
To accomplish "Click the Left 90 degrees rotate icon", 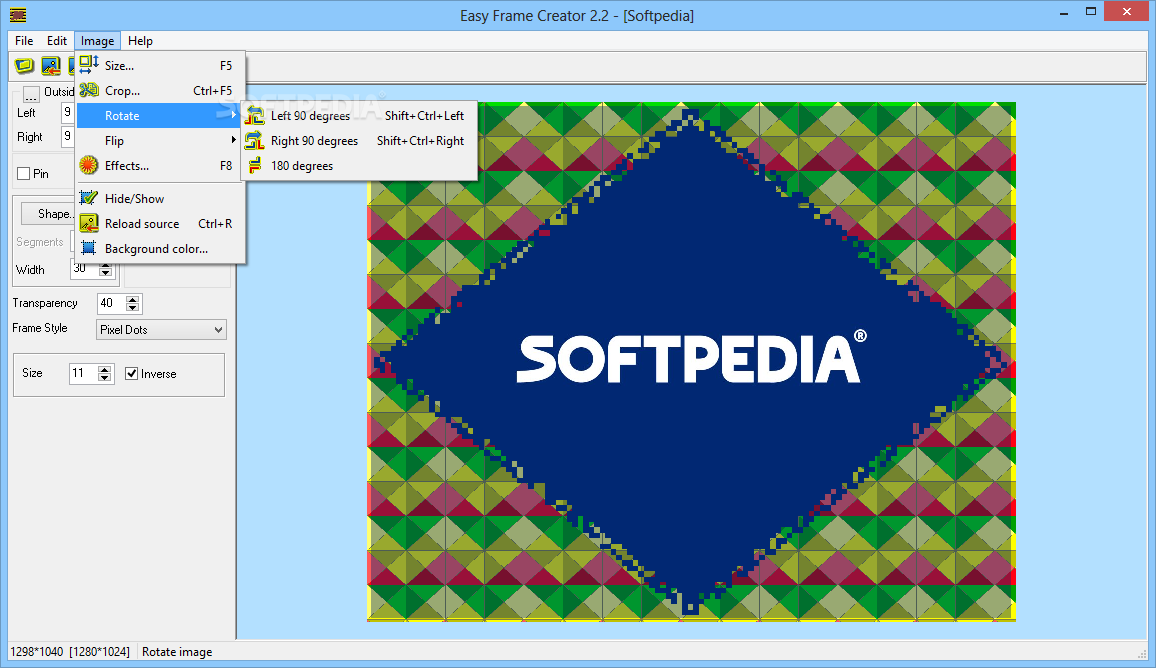I will coord(255,115).
